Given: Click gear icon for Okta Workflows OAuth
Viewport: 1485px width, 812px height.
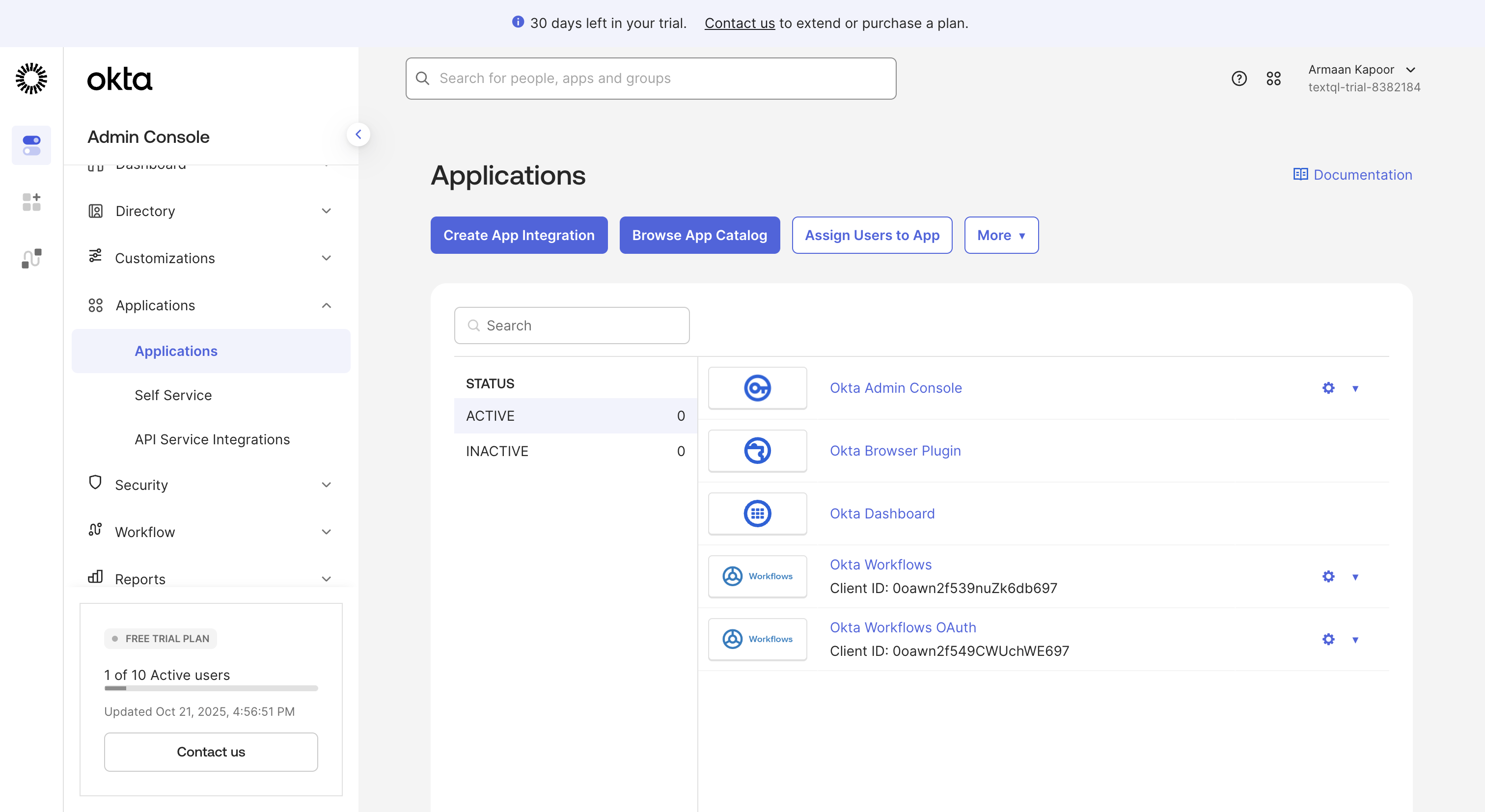Looking at the screenshot, I should [x=1328, y=639].
